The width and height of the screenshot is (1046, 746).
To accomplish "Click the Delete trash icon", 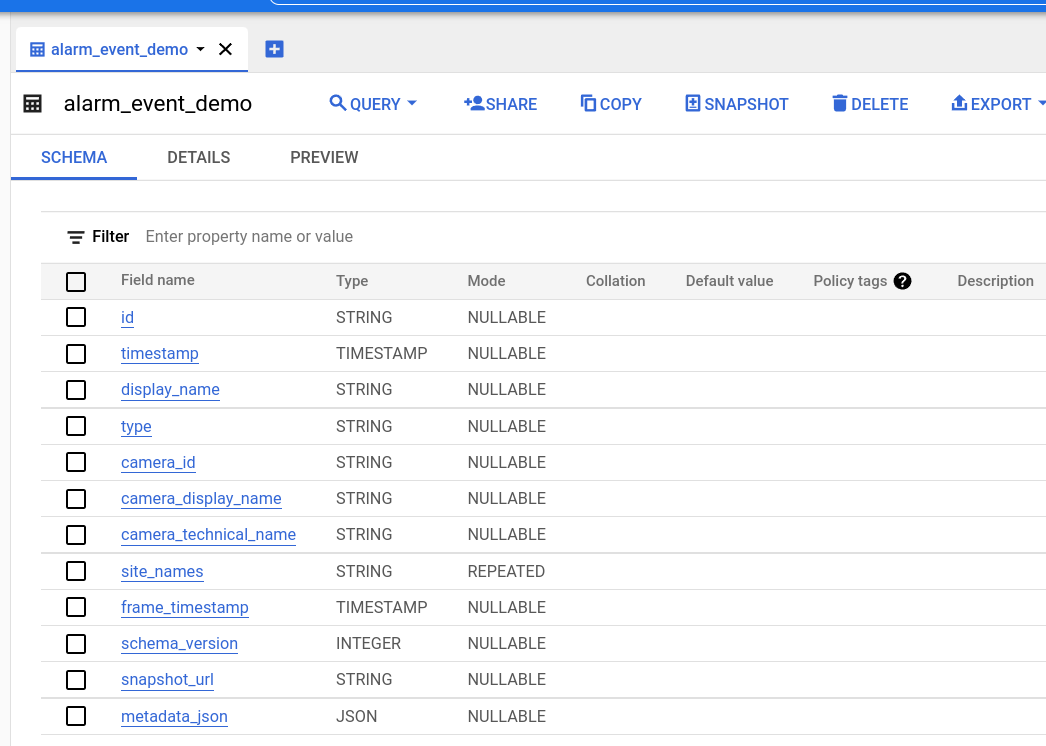I will [x=839, y=103].
